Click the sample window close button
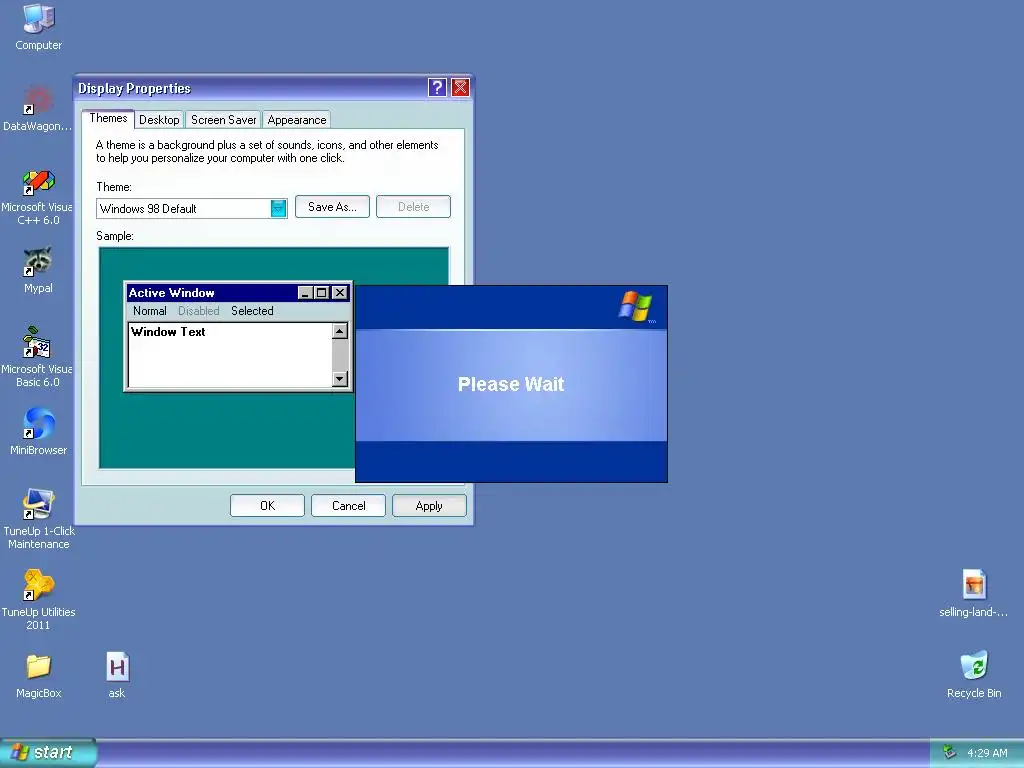The width and height of the screenshot is (1024, 768). (340, 293)
